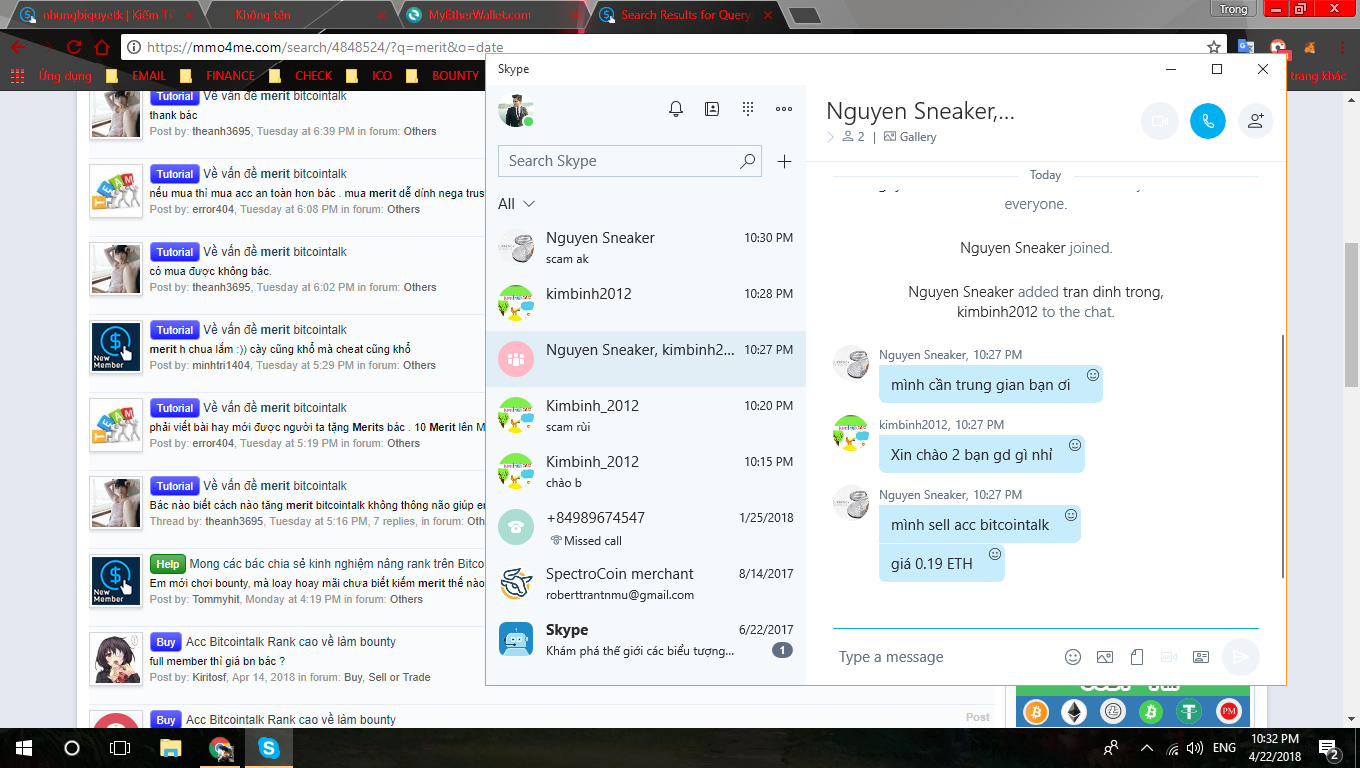Select the Search Results for Query tab
This screenshot has width=1360, height=768.
point(685,15)
